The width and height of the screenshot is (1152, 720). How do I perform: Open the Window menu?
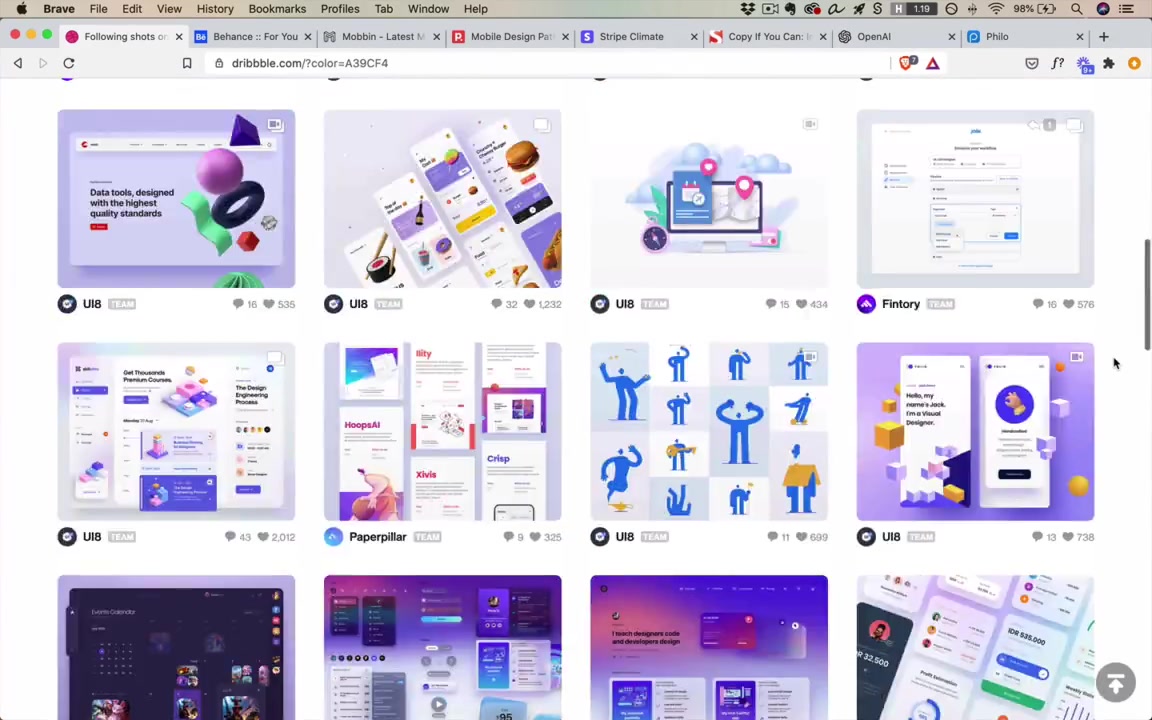[428, 9]
